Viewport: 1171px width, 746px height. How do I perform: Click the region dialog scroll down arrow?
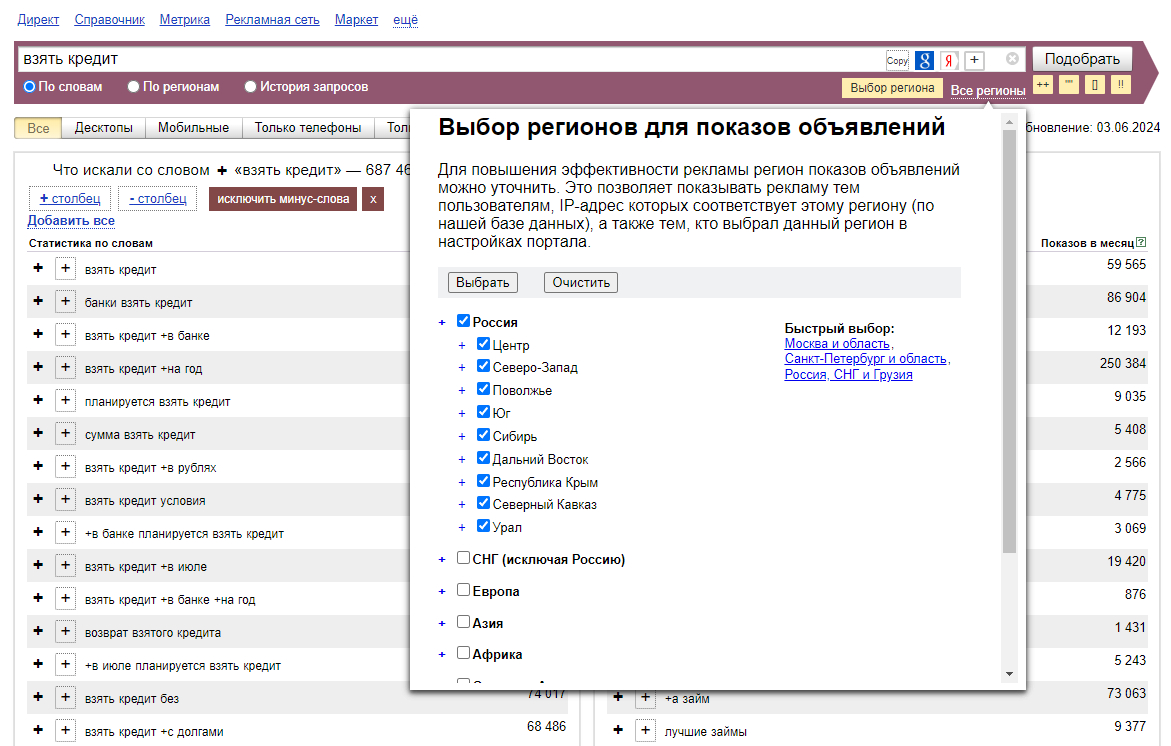1010,674
